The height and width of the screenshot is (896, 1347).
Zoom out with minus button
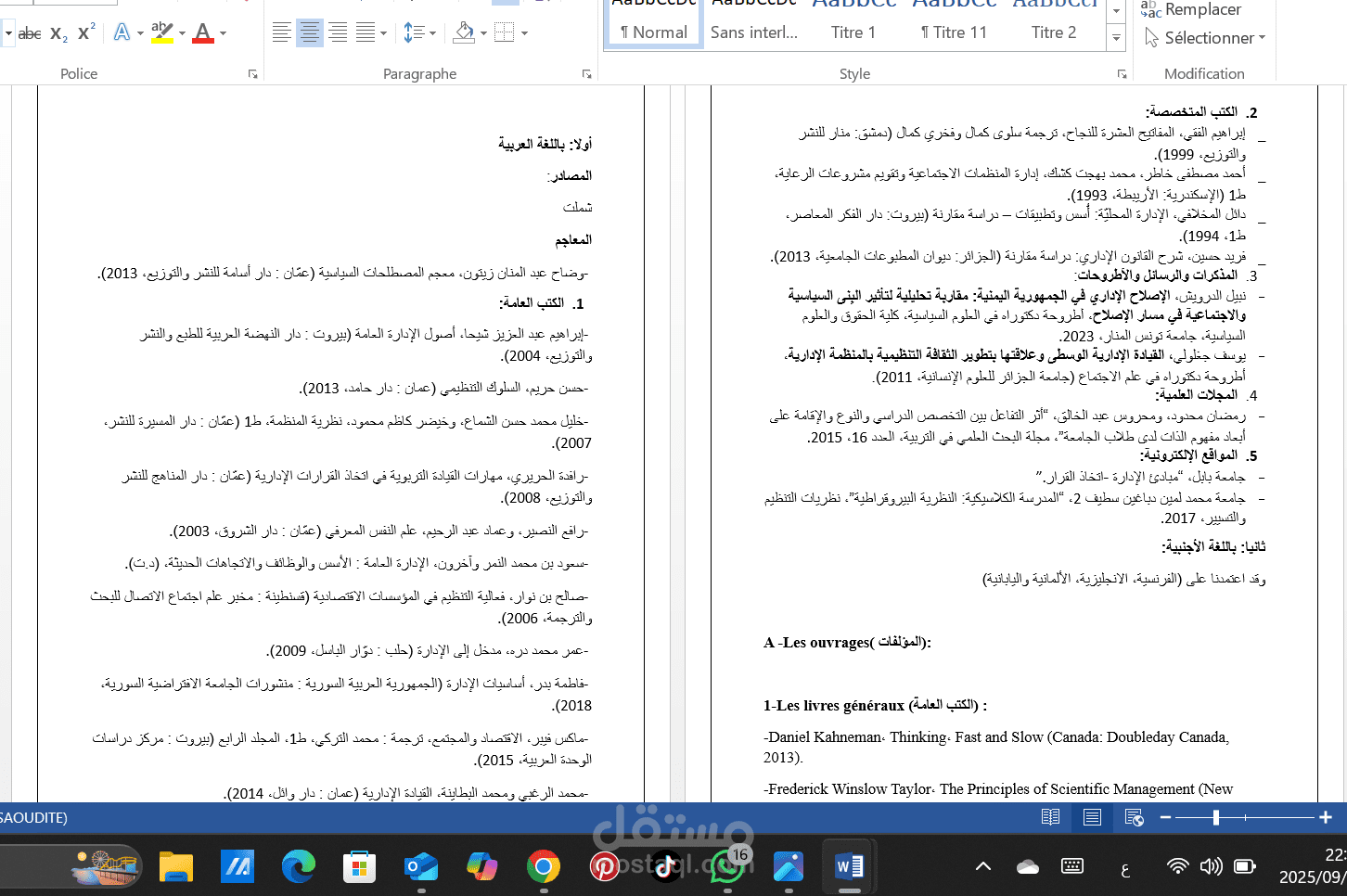(x=1166, y=817)
